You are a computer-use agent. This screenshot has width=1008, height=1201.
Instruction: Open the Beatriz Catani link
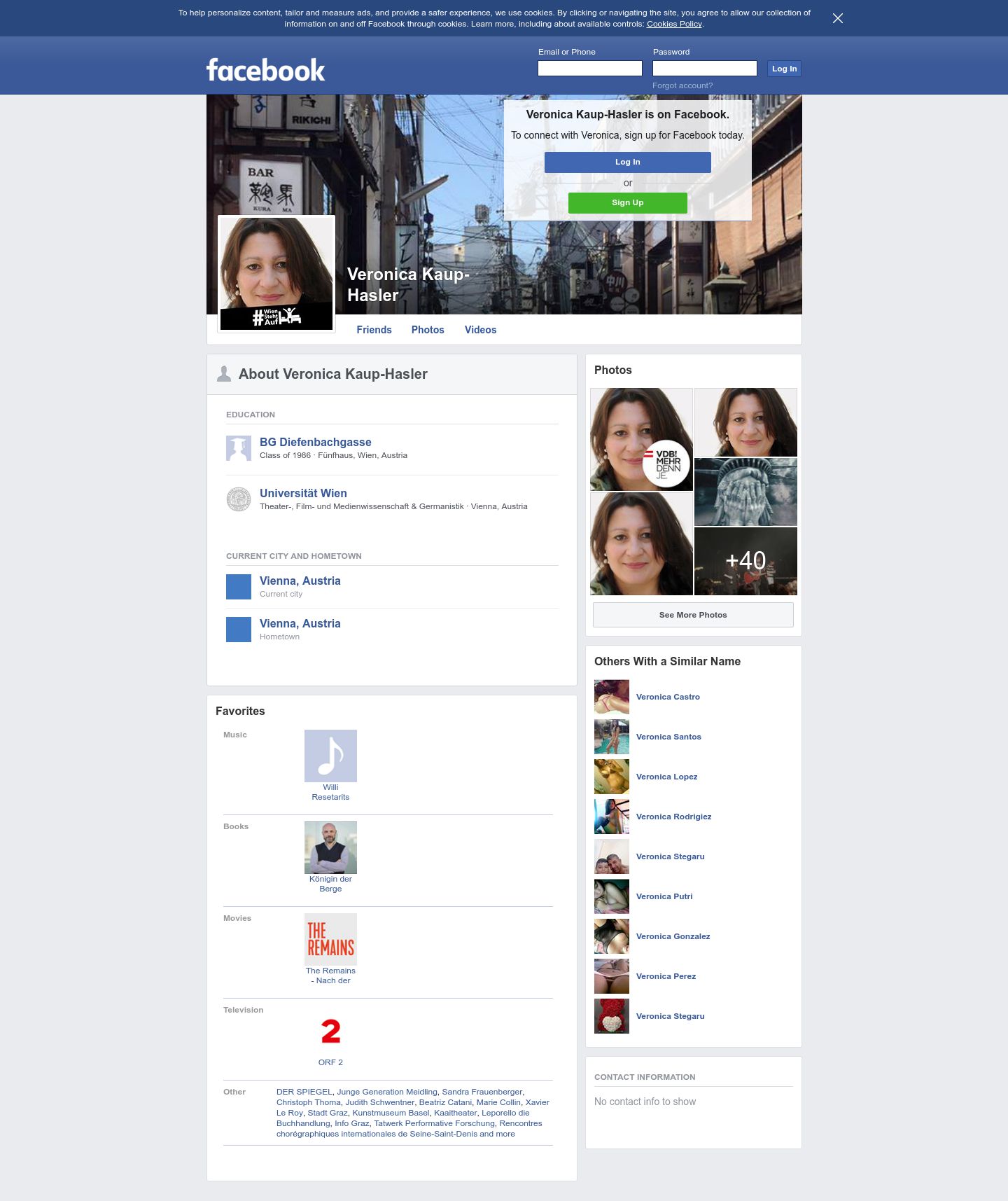tap(445, 1102)
